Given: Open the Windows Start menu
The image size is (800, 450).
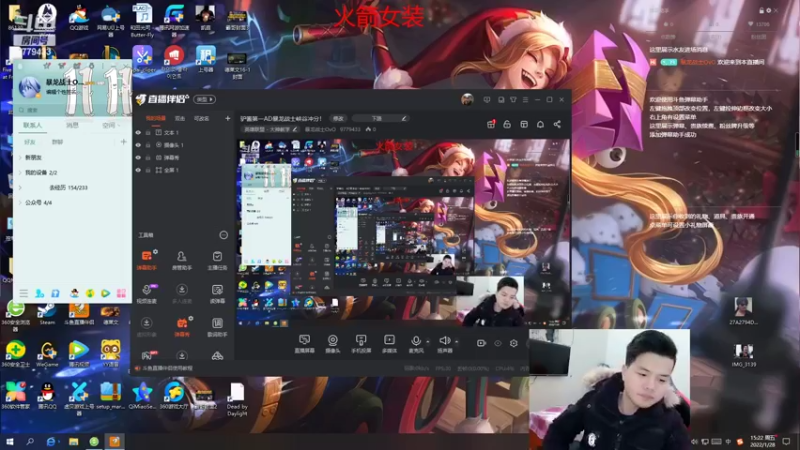Looking at the screenshot, I should pyautogui.click(x=9, y=442).
